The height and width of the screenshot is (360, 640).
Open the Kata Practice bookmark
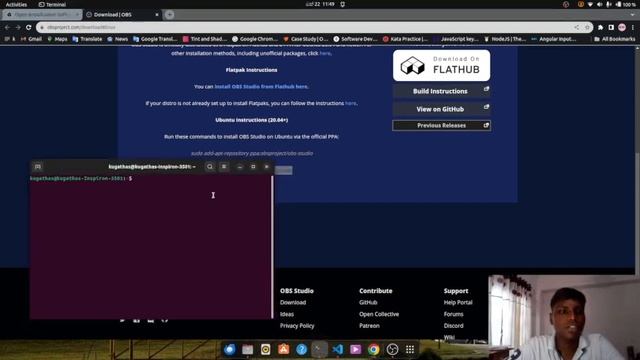point(405,39)
